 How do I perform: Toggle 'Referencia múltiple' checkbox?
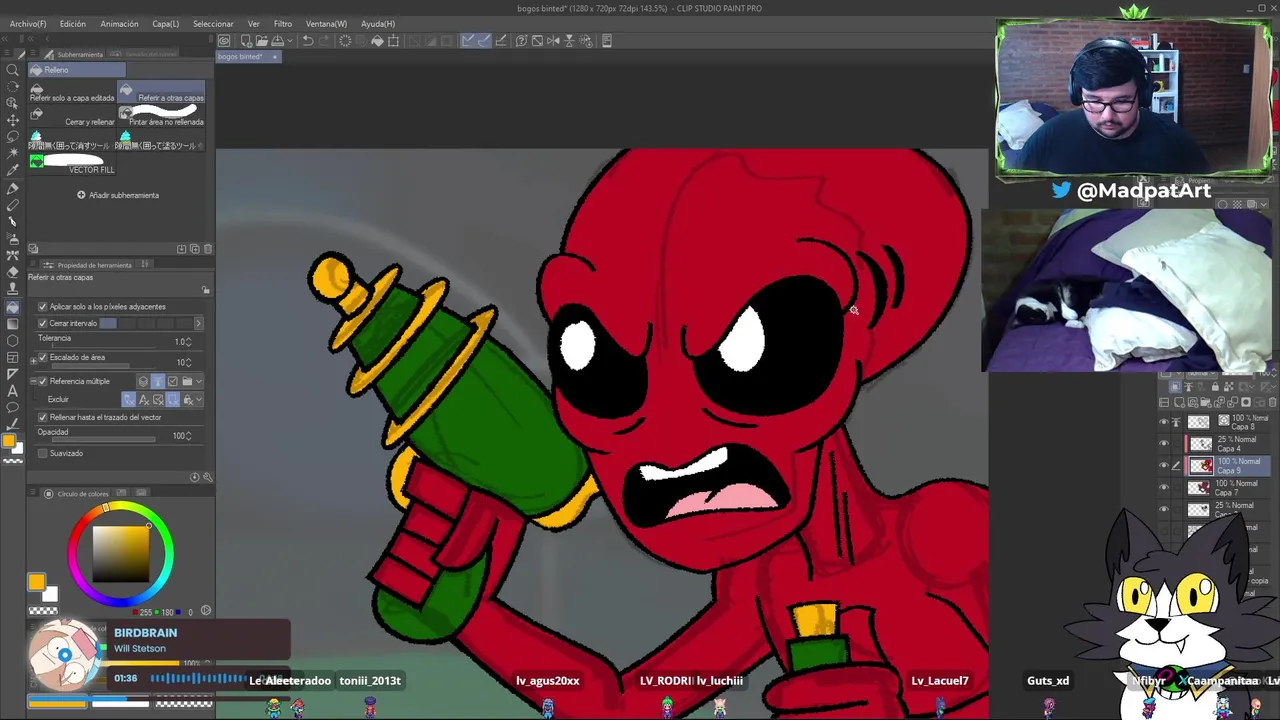pos(42,381)
